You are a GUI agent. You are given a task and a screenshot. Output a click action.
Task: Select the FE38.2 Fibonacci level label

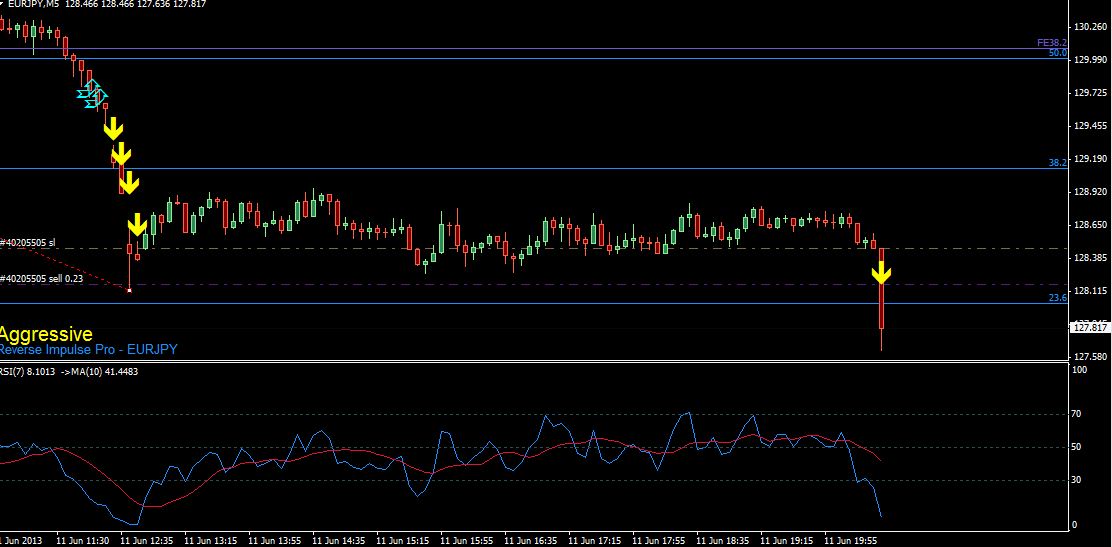point(1052,43)
